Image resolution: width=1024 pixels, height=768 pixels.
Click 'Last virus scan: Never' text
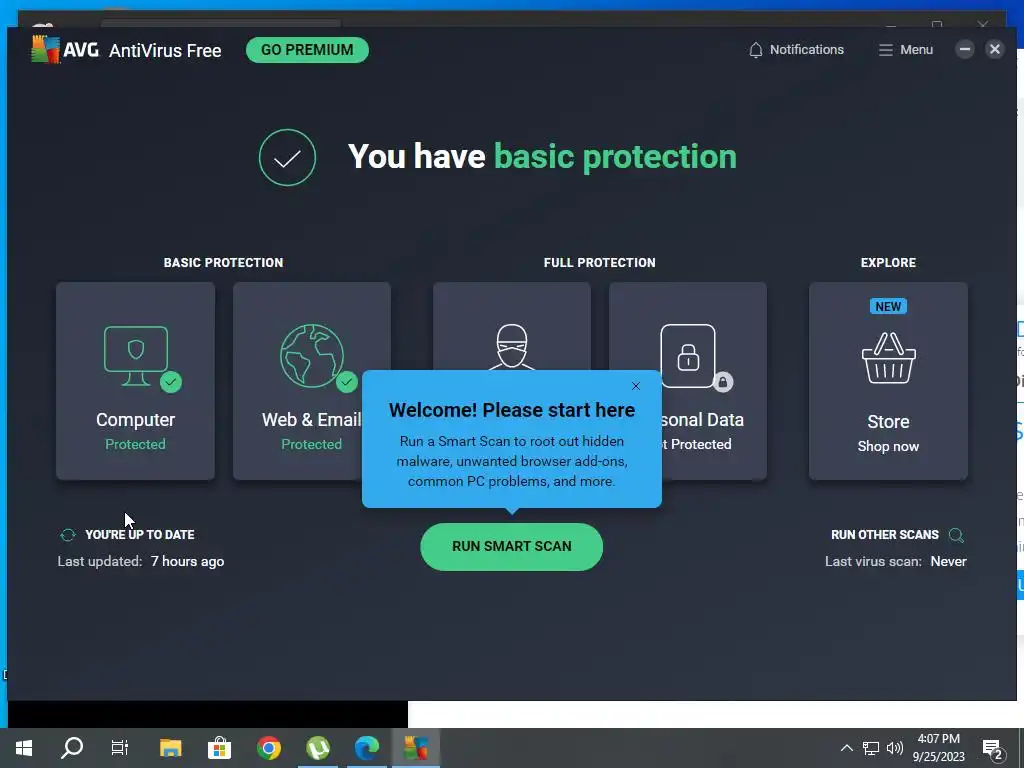pos(895,562)
